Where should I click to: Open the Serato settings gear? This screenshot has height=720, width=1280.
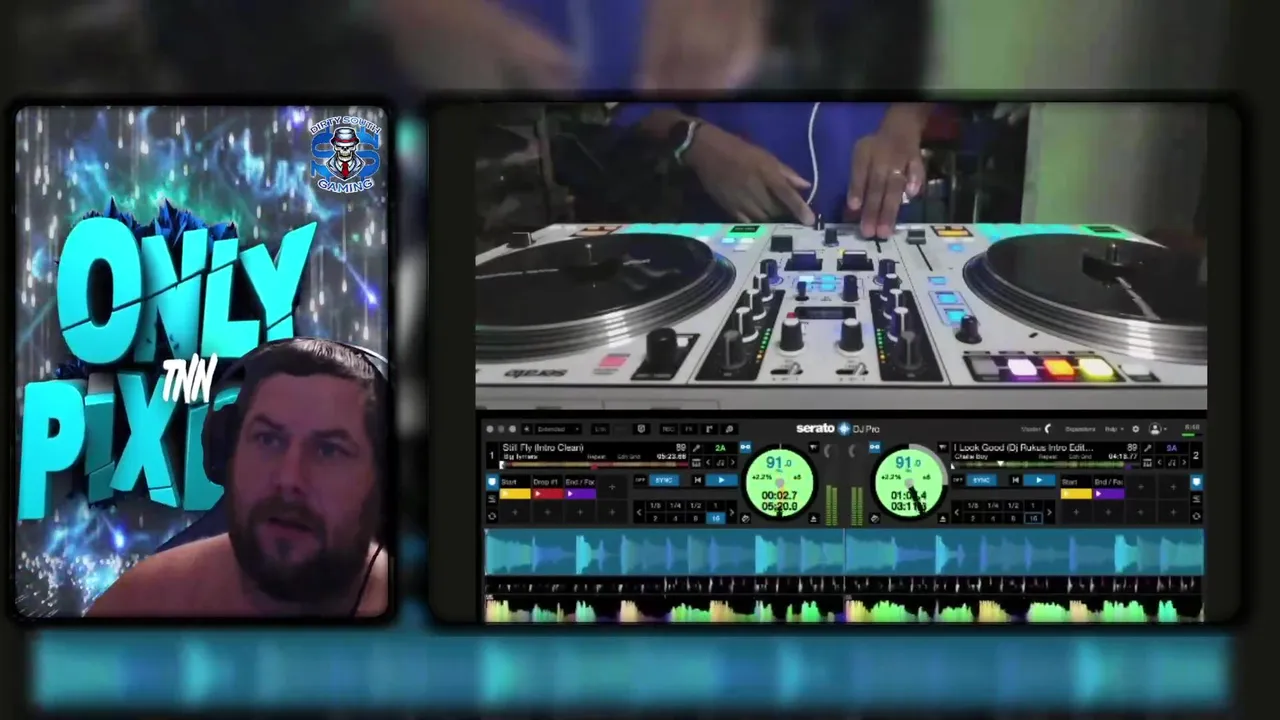[1135, 429]
